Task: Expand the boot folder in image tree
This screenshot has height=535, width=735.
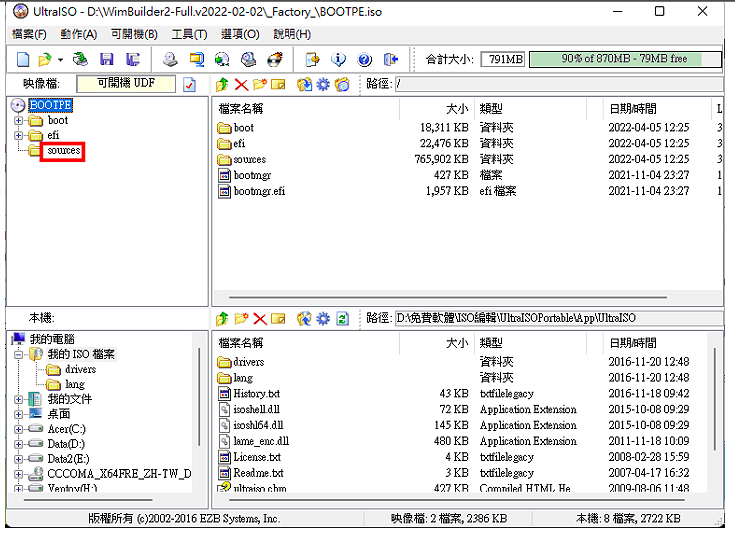Action: pyautogui.click(x=18, y=121)
